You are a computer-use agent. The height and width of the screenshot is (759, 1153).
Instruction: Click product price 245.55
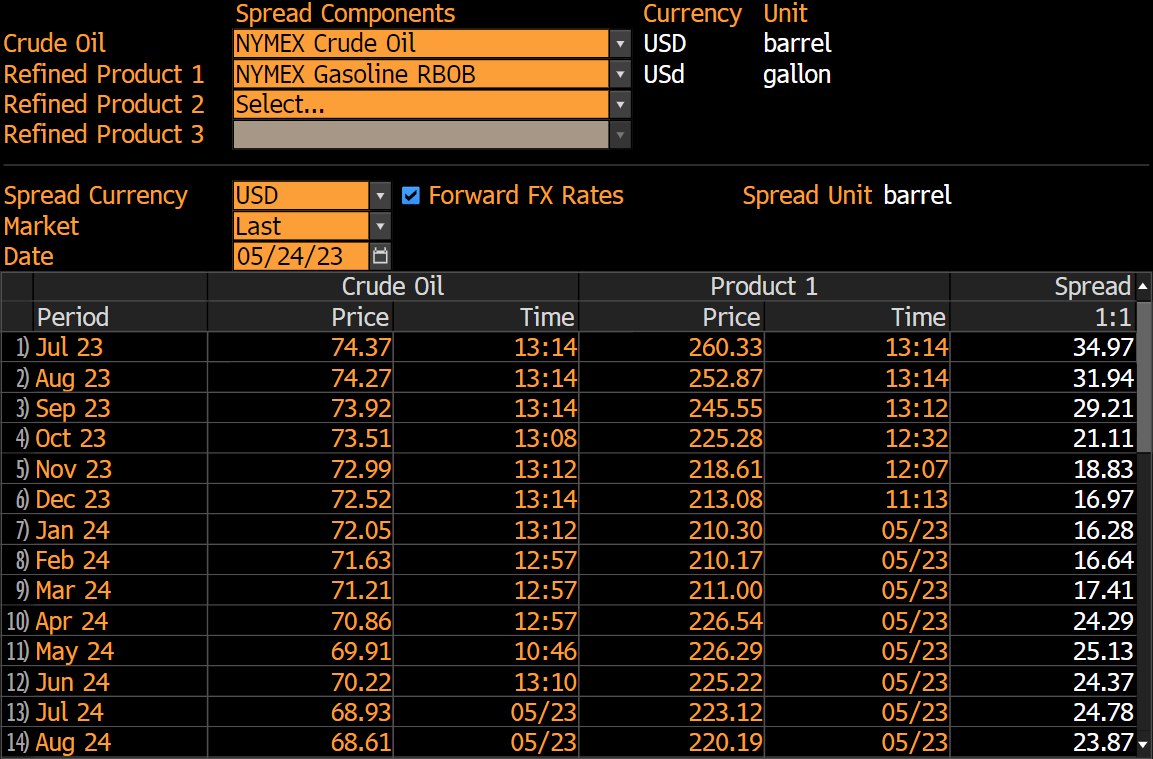coord(726,408)
